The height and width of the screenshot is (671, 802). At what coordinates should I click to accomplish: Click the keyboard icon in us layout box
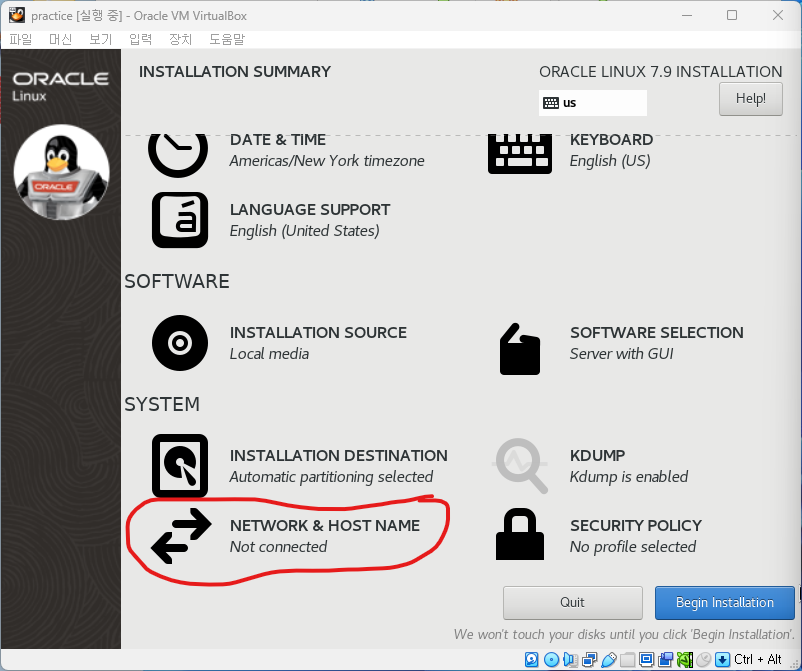tap(551, 103)
